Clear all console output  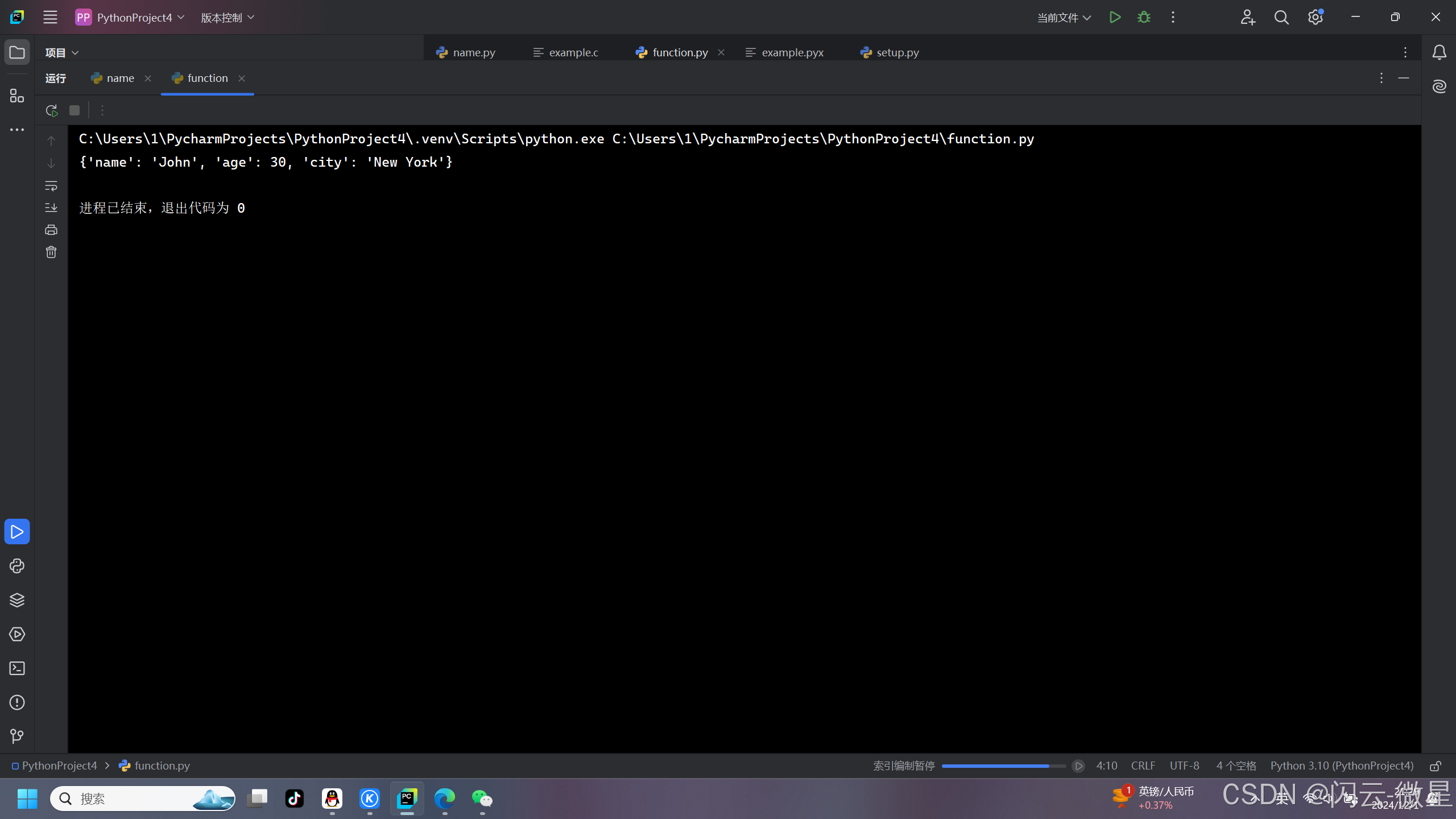(x=51, y=252)
